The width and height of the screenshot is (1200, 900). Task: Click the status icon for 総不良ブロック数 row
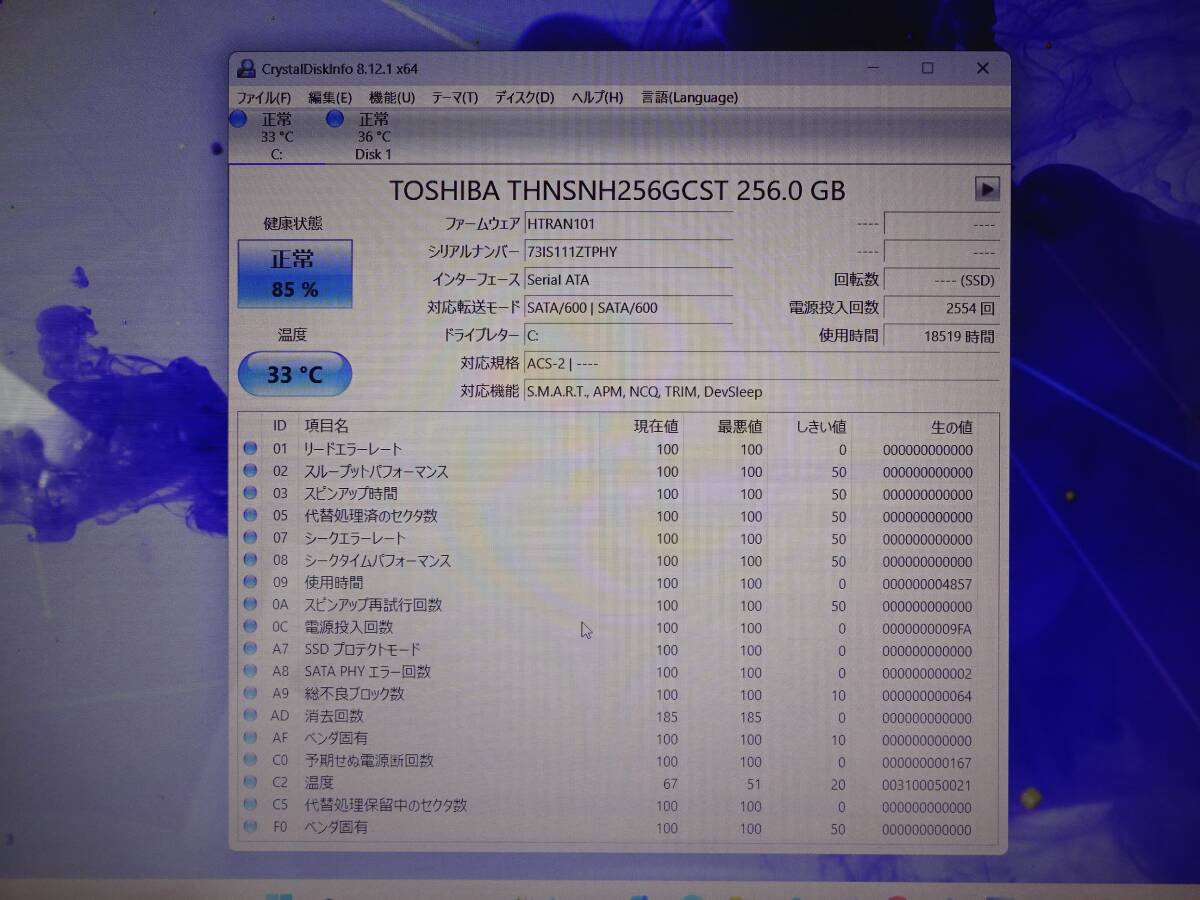(250, 694)
